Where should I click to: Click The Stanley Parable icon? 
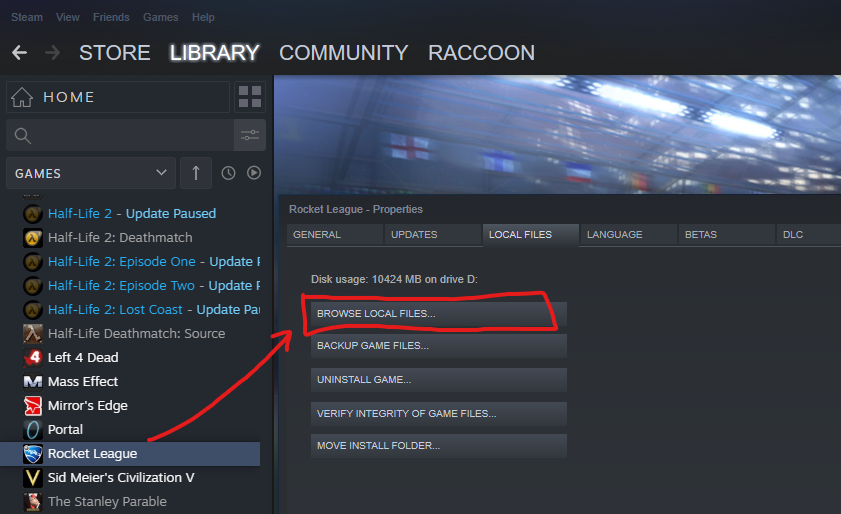pyautogui.click(x=33, y=502)
